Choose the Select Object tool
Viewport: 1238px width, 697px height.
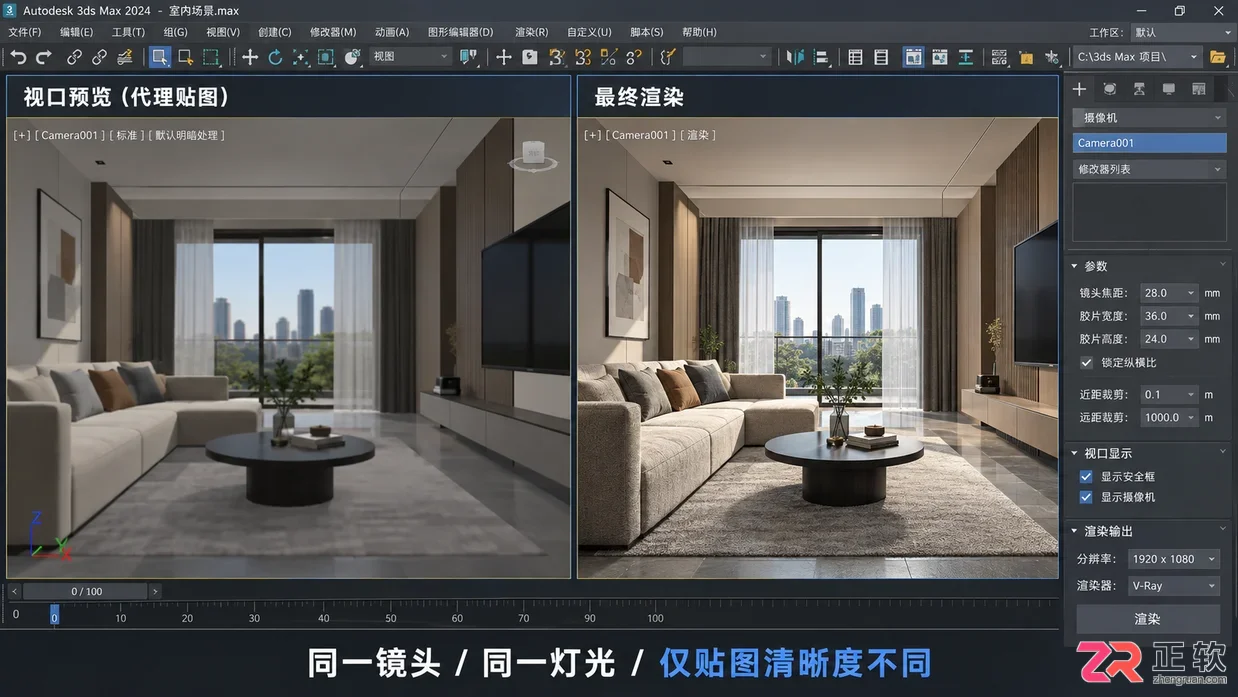(160, 57)
